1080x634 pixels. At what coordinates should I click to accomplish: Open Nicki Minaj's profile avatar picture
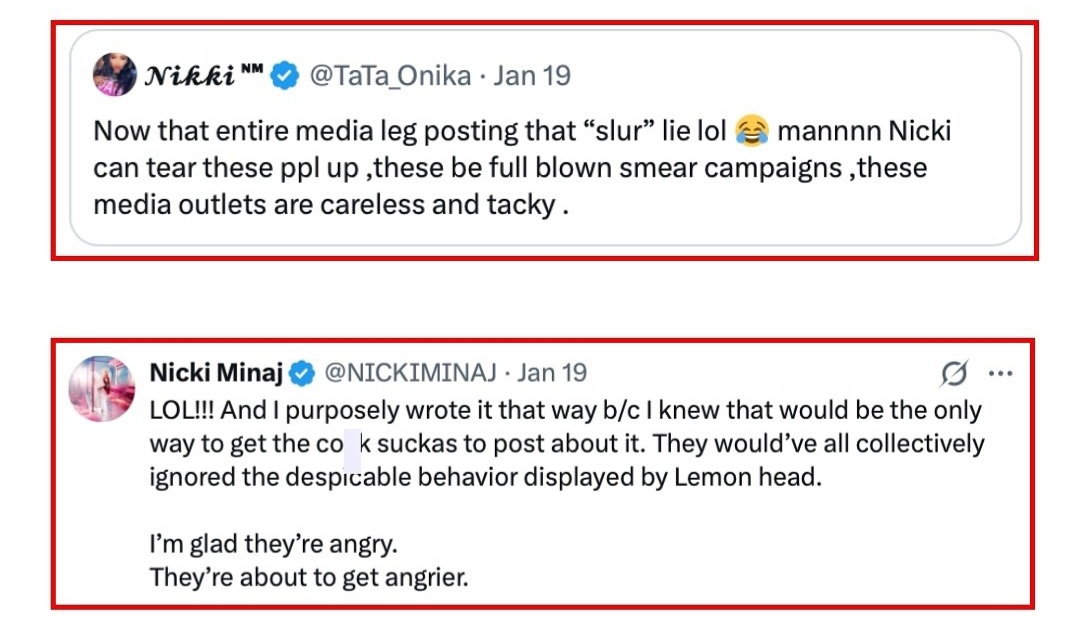(x=102, y=387)
